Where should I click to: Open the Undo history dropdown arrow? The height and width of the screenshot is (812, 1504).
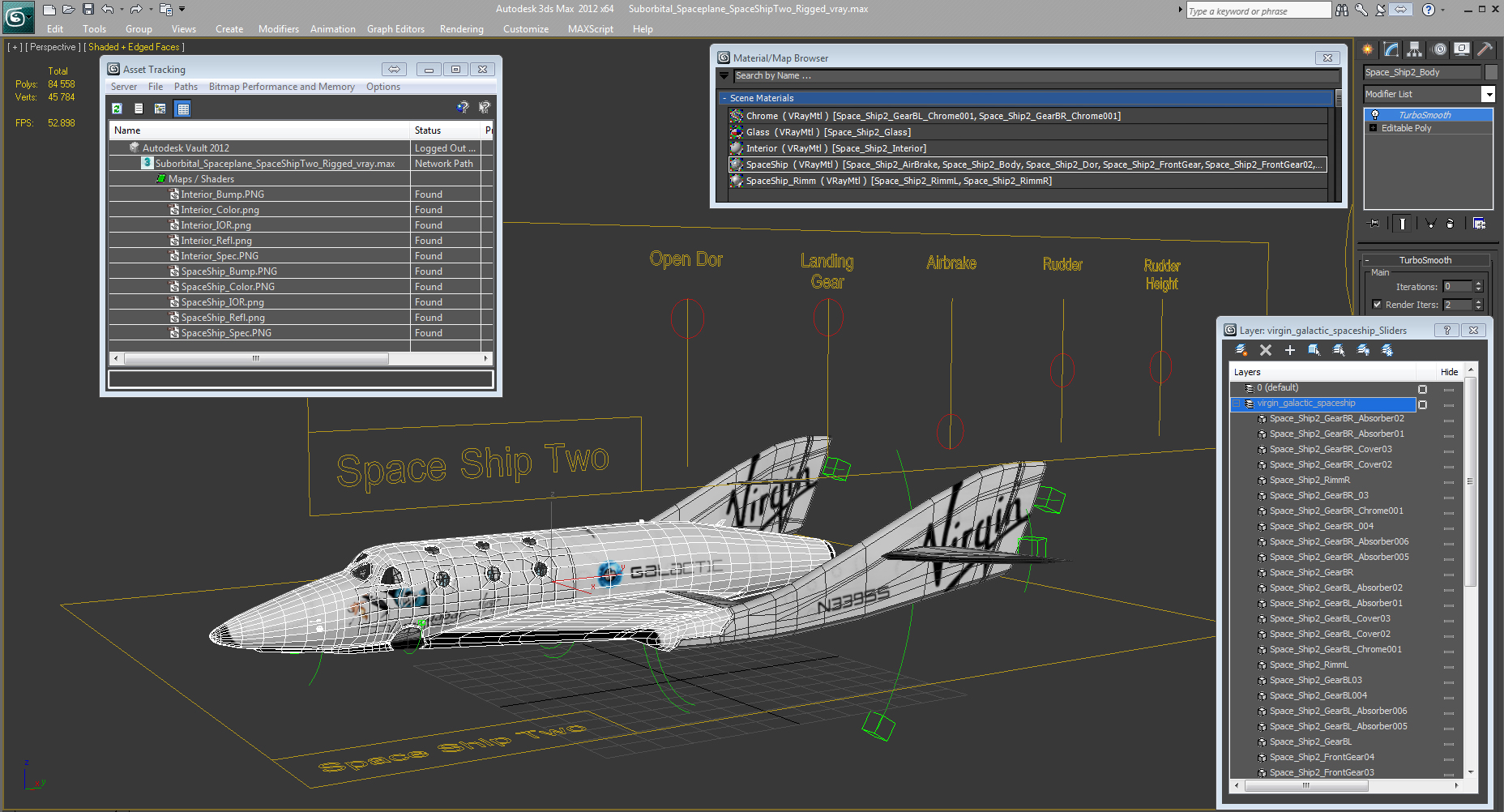[122, 10]
